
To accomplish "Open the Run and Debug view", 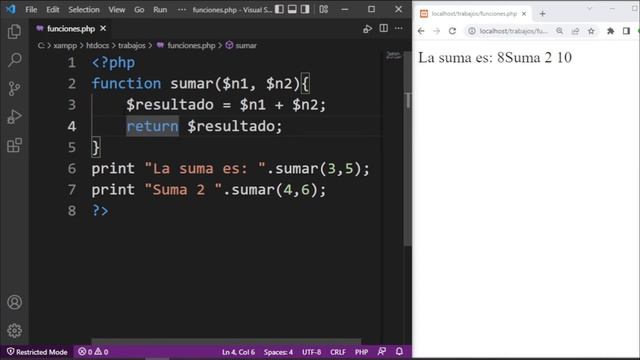I will point(14,117).
